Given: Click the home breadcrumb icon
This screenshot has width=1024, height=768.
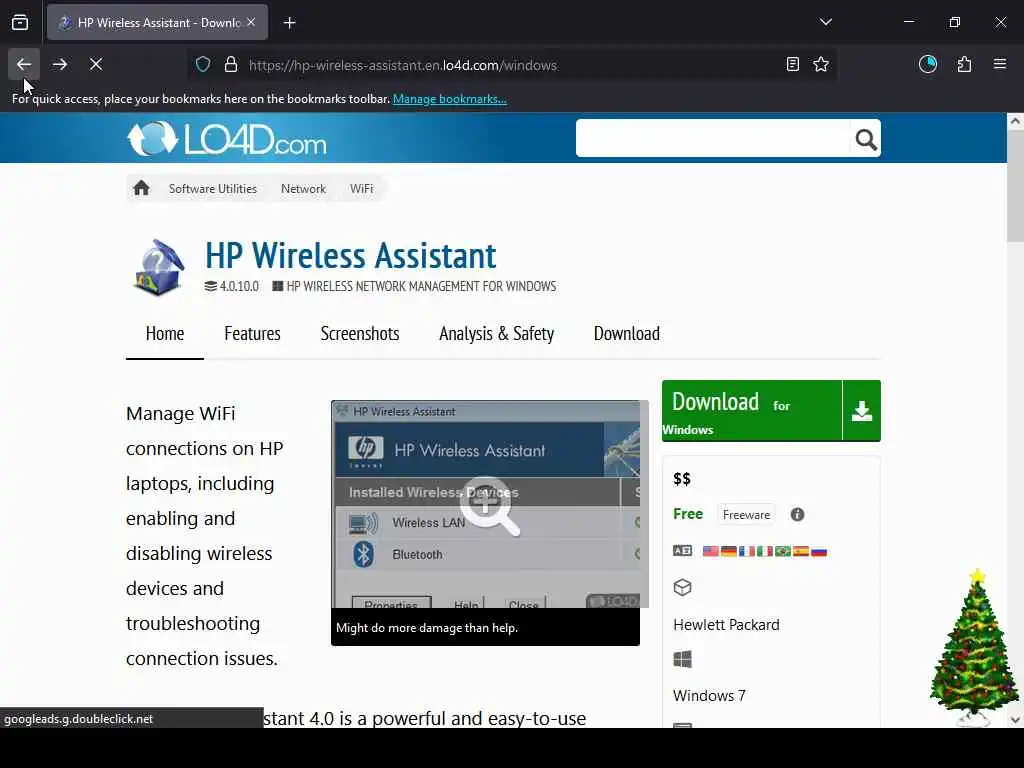Looking at the screenshot, I should [x=141, y=189].
